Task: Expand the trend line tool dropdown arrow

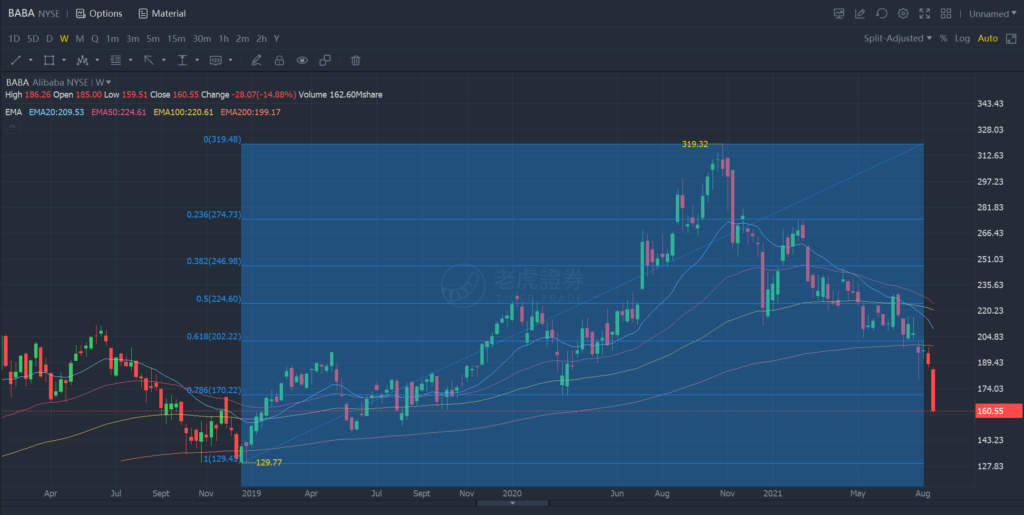Action: click(x=31, y=60)
